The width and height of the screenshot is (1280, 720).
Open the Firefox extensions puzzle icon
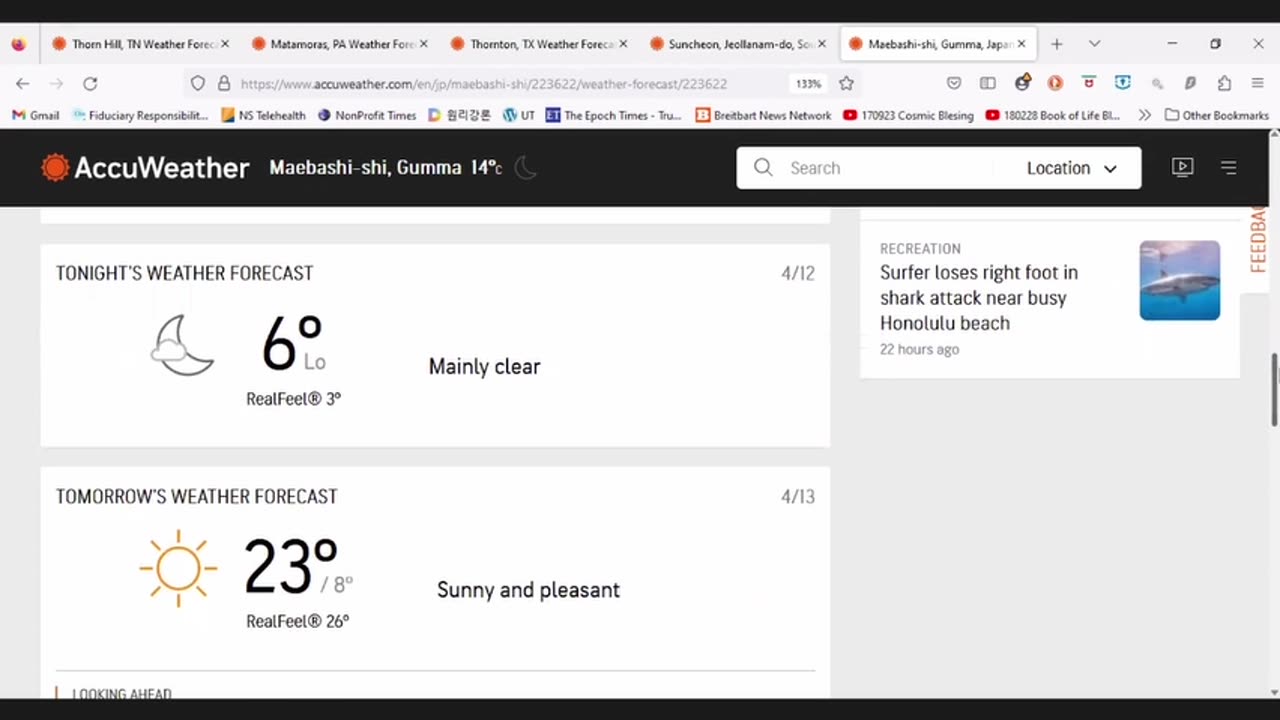coord(1224,84)
